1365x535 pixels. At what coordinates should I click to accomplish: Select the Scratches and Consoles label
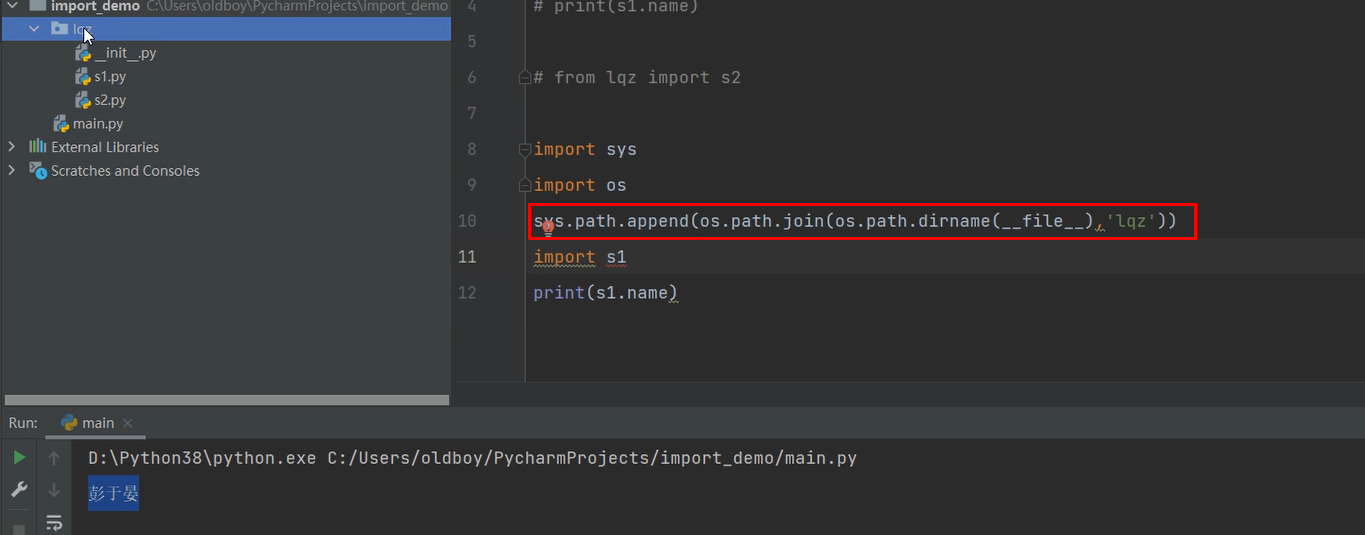[x=125, y=171]
